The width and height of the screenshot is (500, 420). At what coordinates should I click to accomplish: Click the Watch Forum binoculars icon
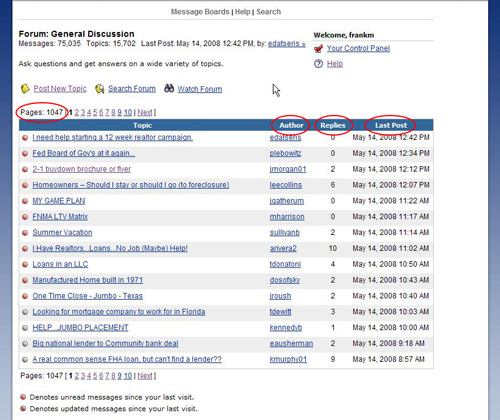pyautogui.click(x=169, y=88)
